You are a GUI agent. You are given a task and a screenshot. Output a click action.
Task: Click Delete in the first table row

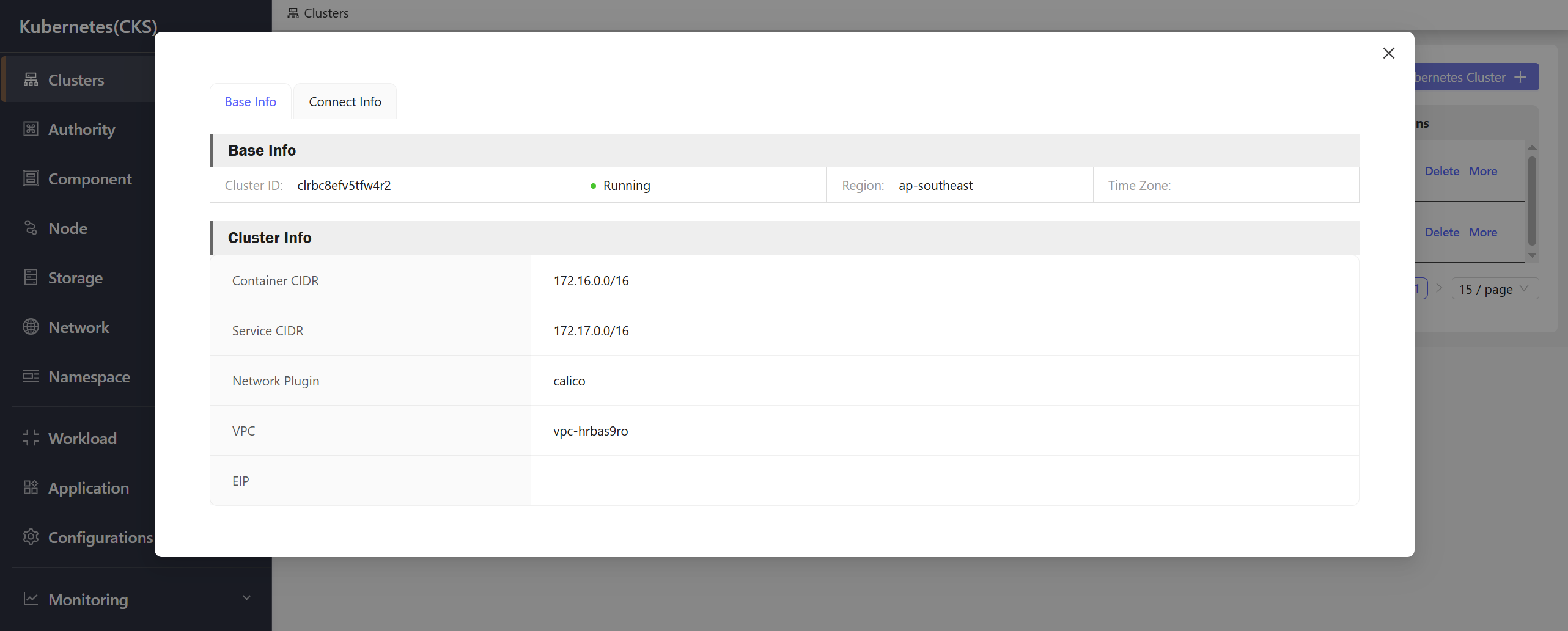(1441, 171)
